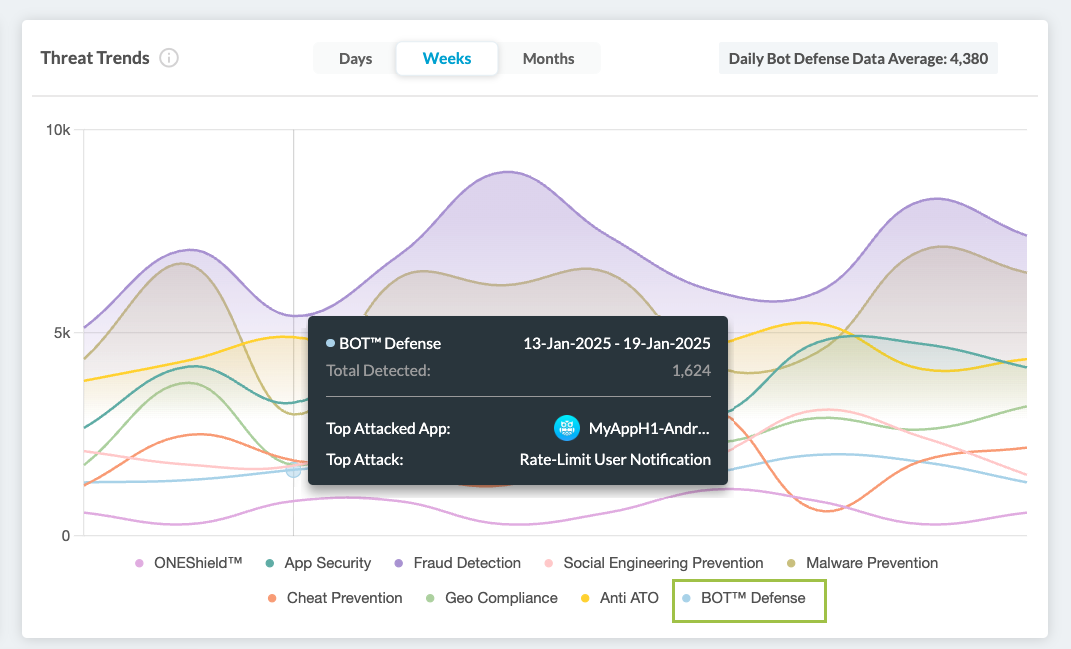Select the currently active Weeks tab
The image size is (1071, 649).
(446, 58)
